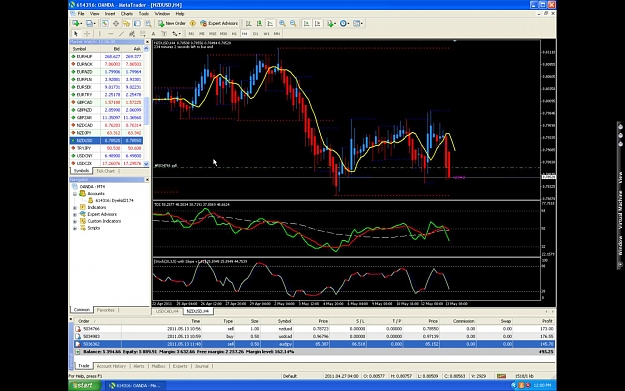Viewport: 625px width, 391px height.
Task: Switch to Account History tab
Action: click(111, 366)
